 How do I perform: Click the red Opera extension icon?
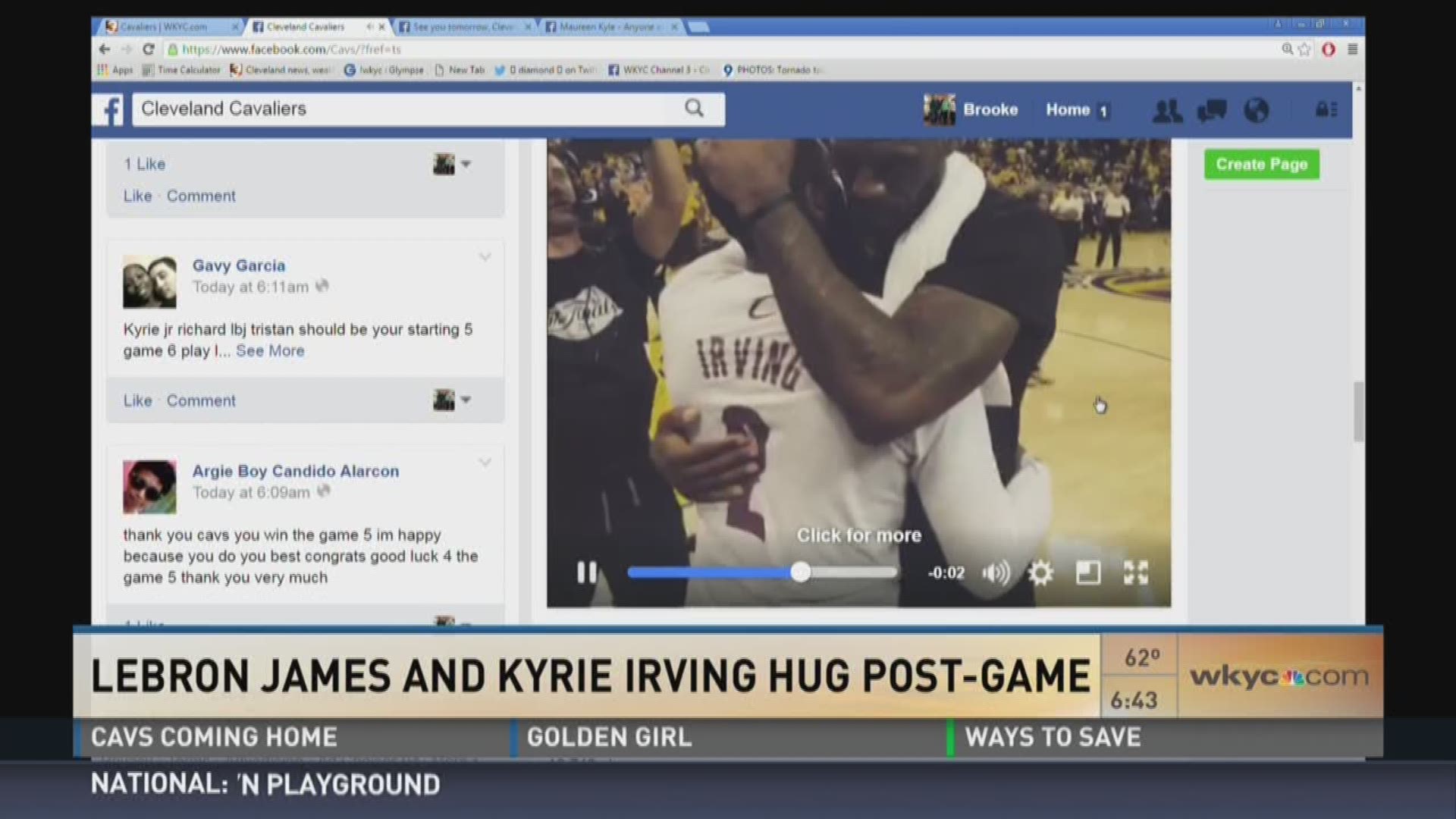click(x=1328, y=49)
